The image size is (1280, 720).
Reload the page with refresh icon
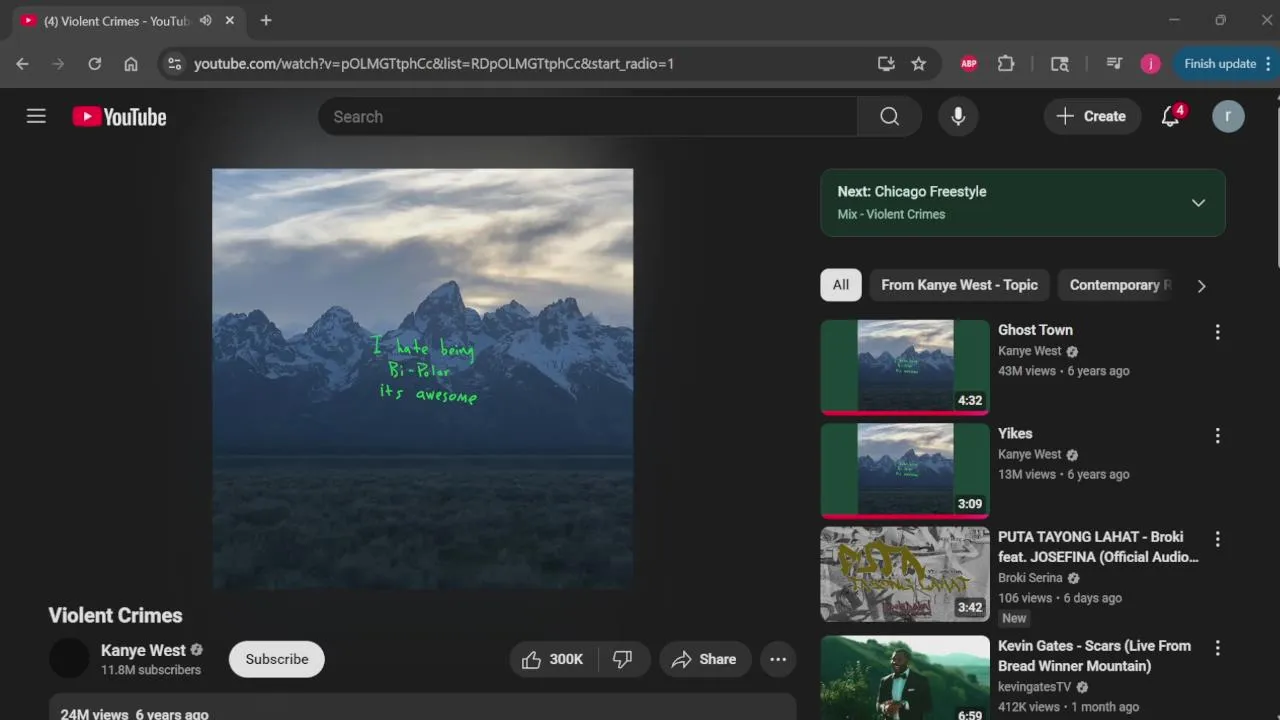point(94,63)
